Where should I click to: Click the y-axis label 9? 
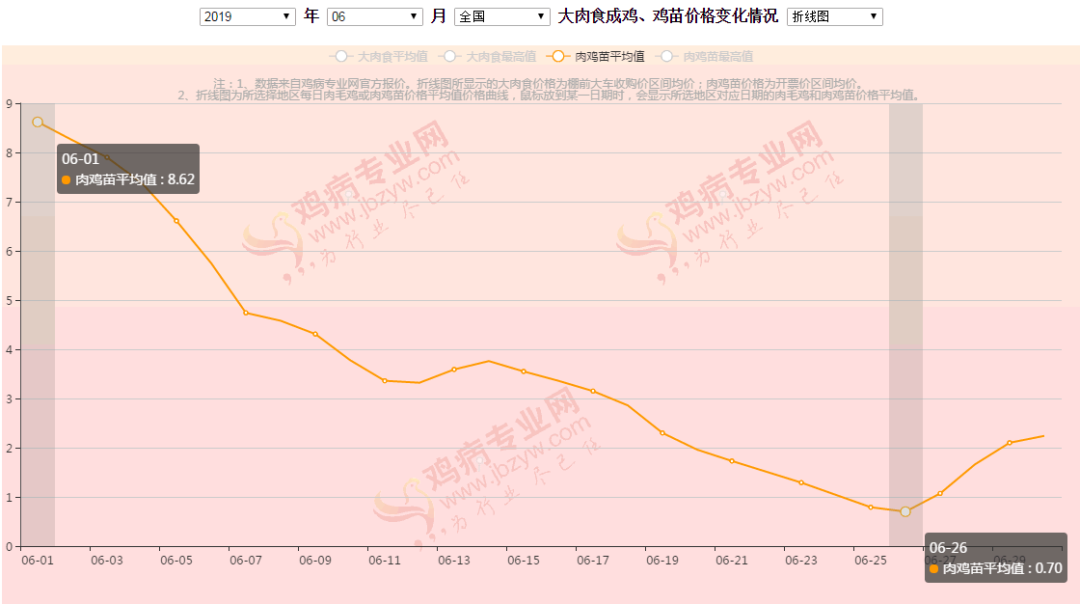(x=9, y=104)
